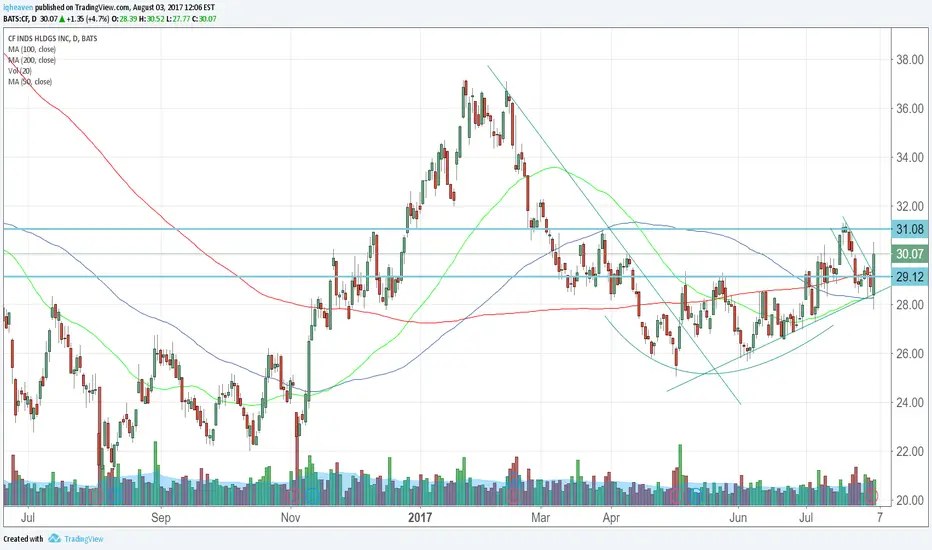Click the TradingView cloud logo icon
This screenshot has height=550, width=932.
tap(55, 539)
